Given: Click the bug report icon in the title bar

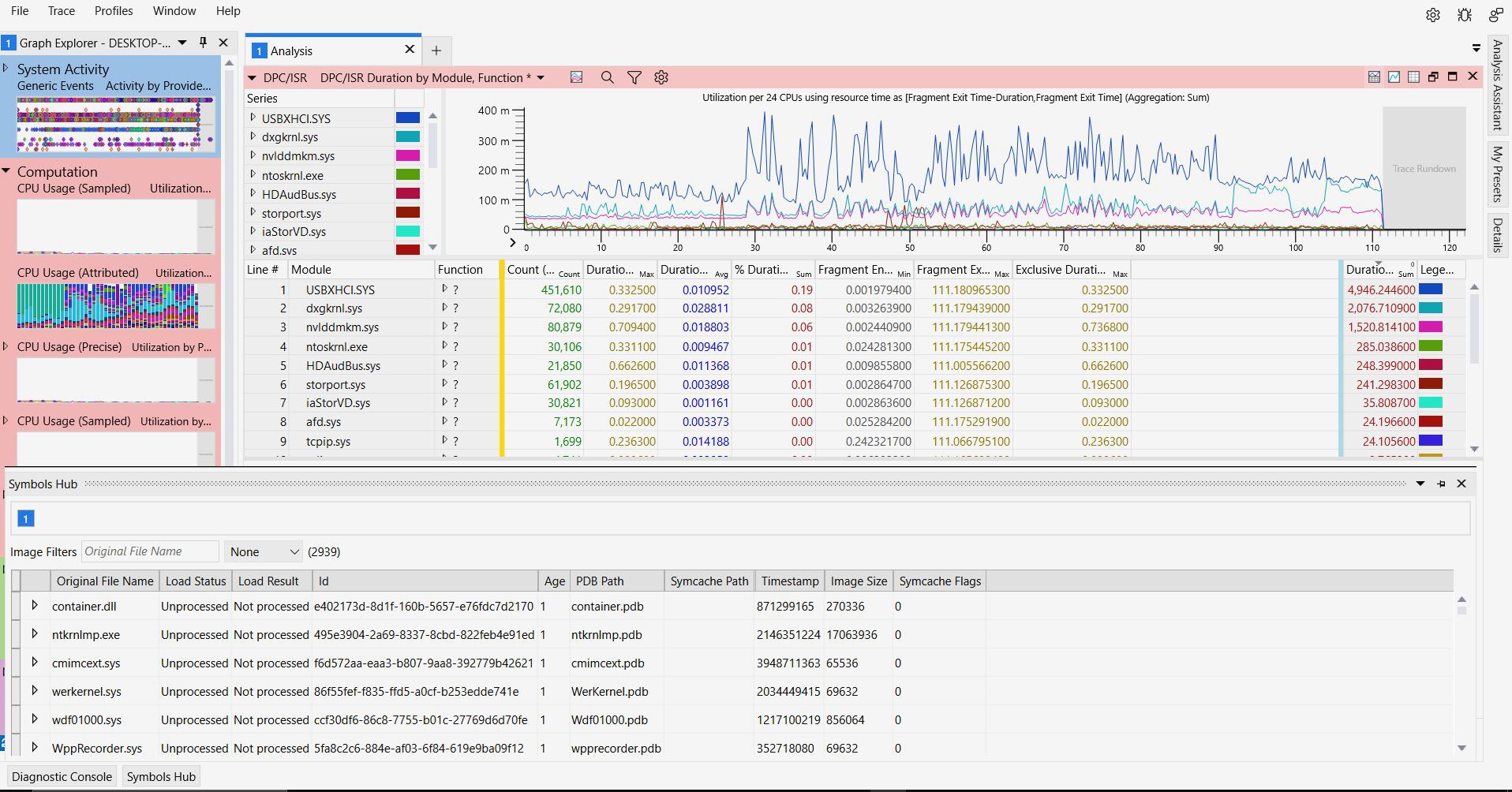Looking at the screenshot, I should [1464, 14].
